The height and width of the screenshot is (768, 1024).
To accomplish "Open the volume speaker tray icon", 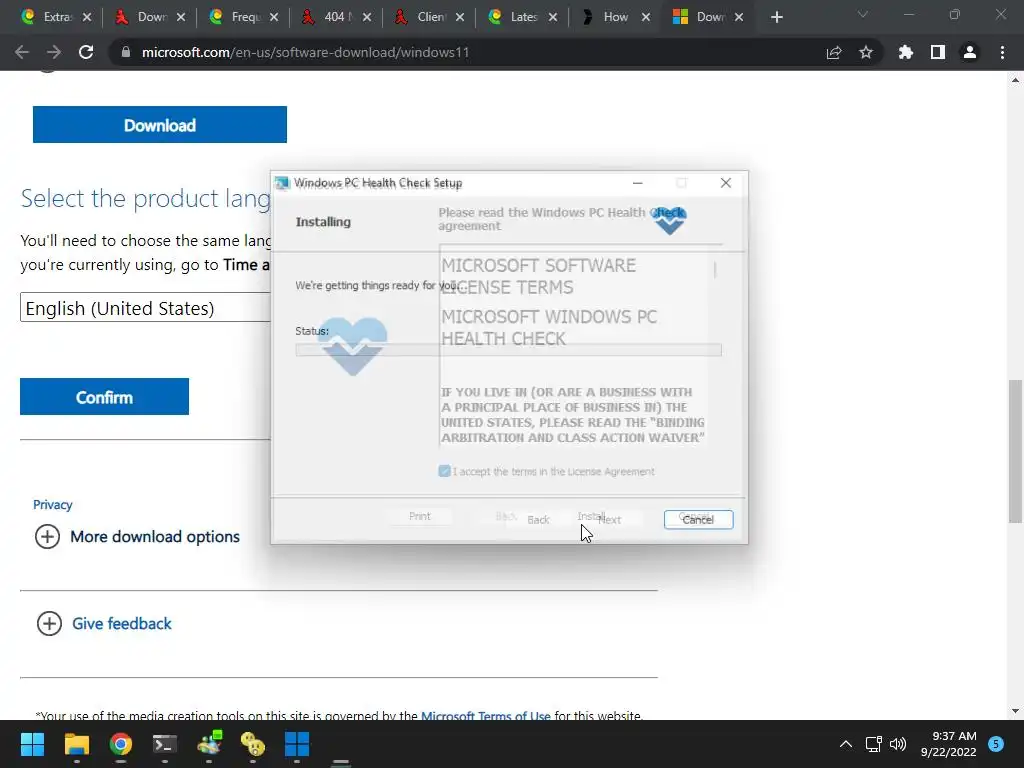I will pyautogui.click(x=898, y=744).
